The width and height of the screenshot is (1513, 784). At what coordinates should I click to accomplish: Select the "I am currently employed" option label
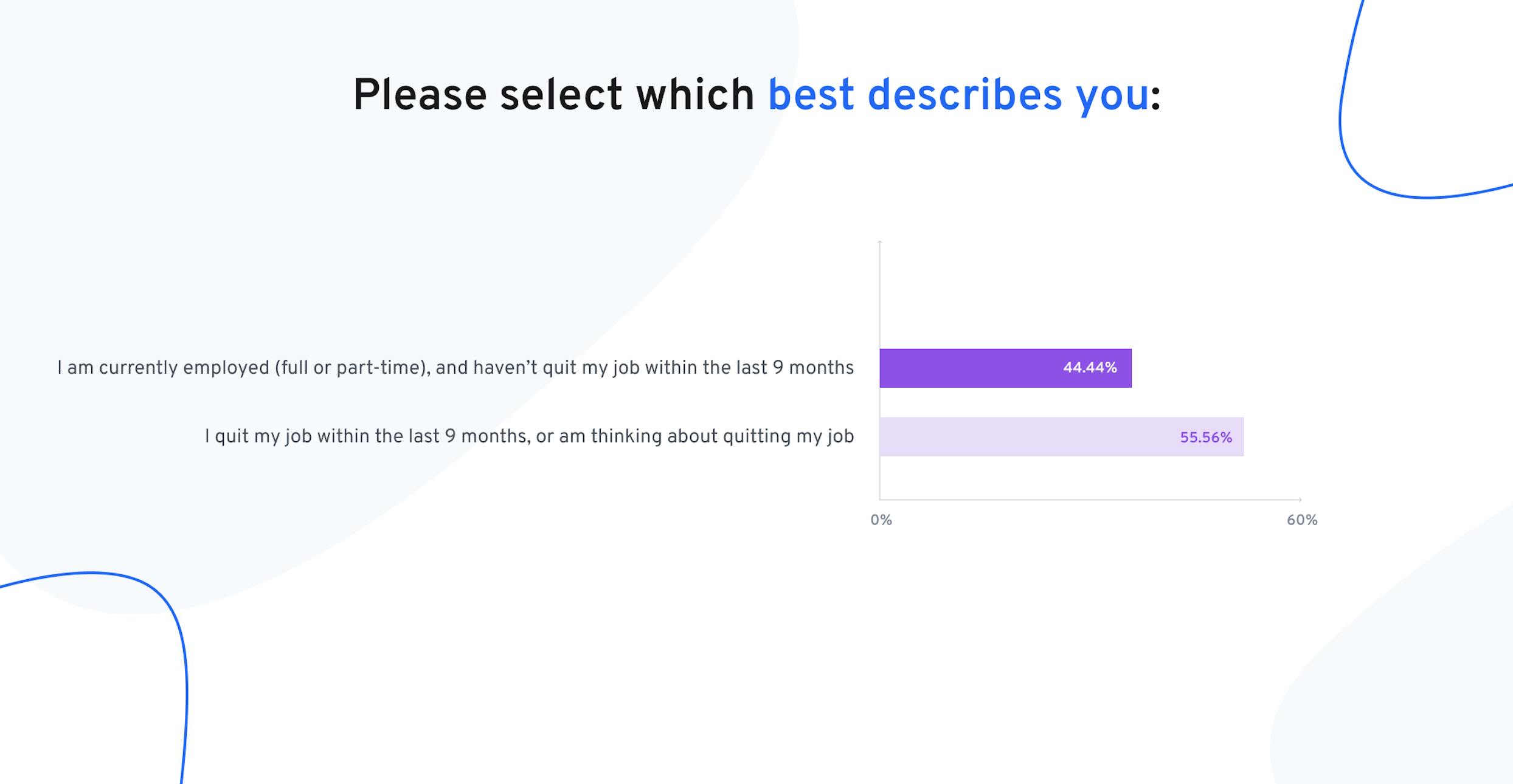pyautogui.click(x=455, y=368)
